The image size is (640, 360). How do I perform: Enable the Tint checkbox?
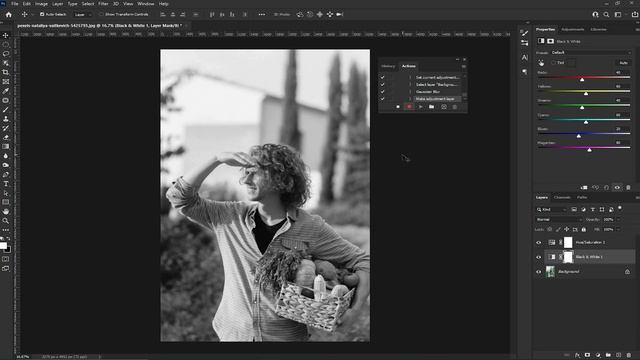click(554, 63)
